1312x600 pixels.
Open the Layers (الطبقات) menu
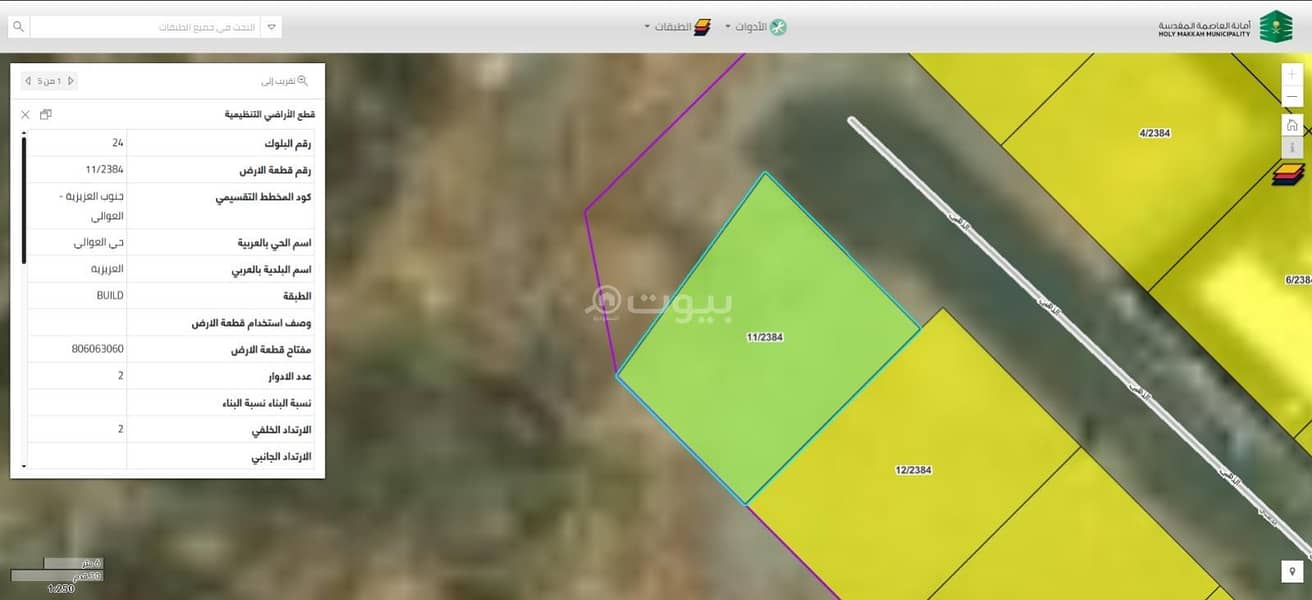(676, 27)
